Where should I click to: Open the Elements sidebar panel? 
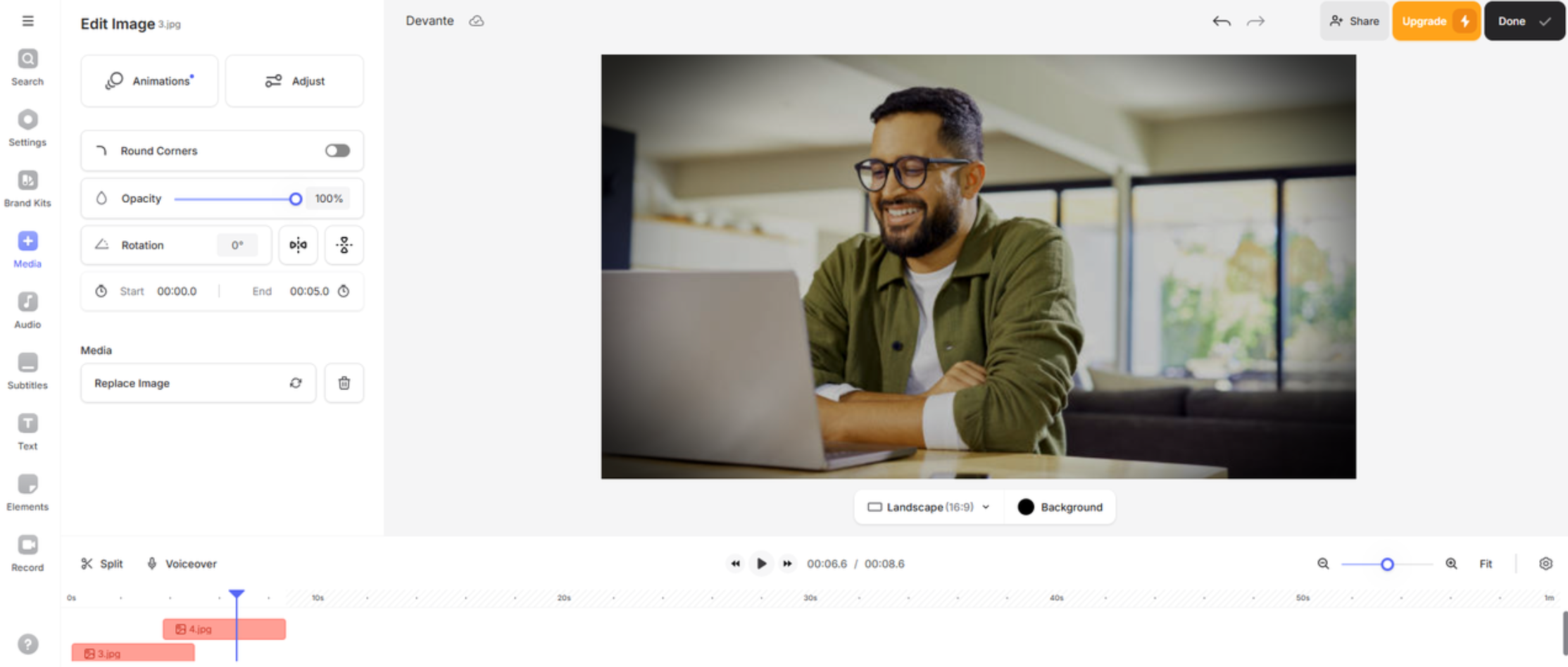(x=27, y=492)
